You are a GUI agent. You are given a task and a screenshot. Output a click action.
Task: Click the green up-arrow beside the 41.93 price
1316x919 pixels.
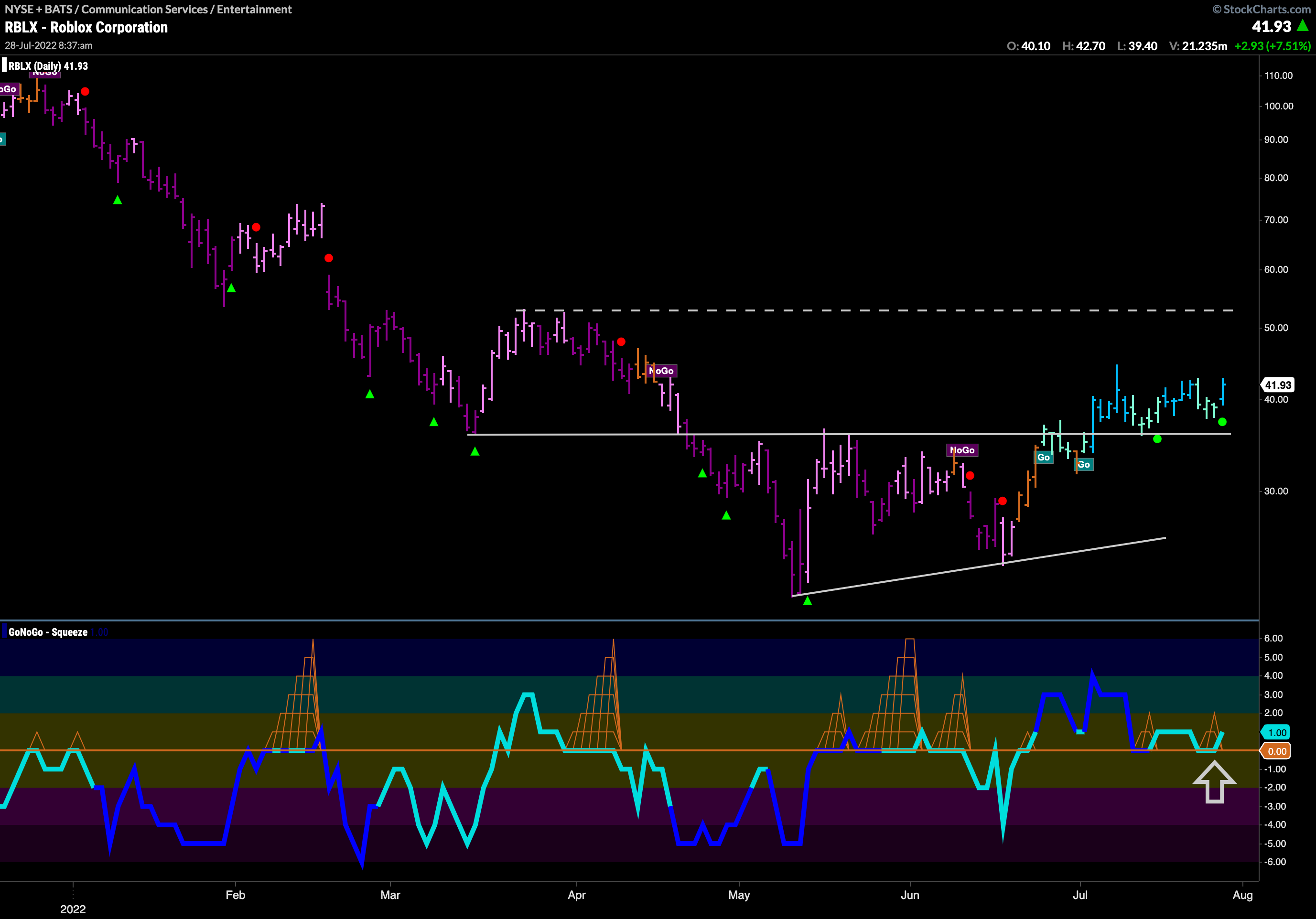[x=1303, y=26]
